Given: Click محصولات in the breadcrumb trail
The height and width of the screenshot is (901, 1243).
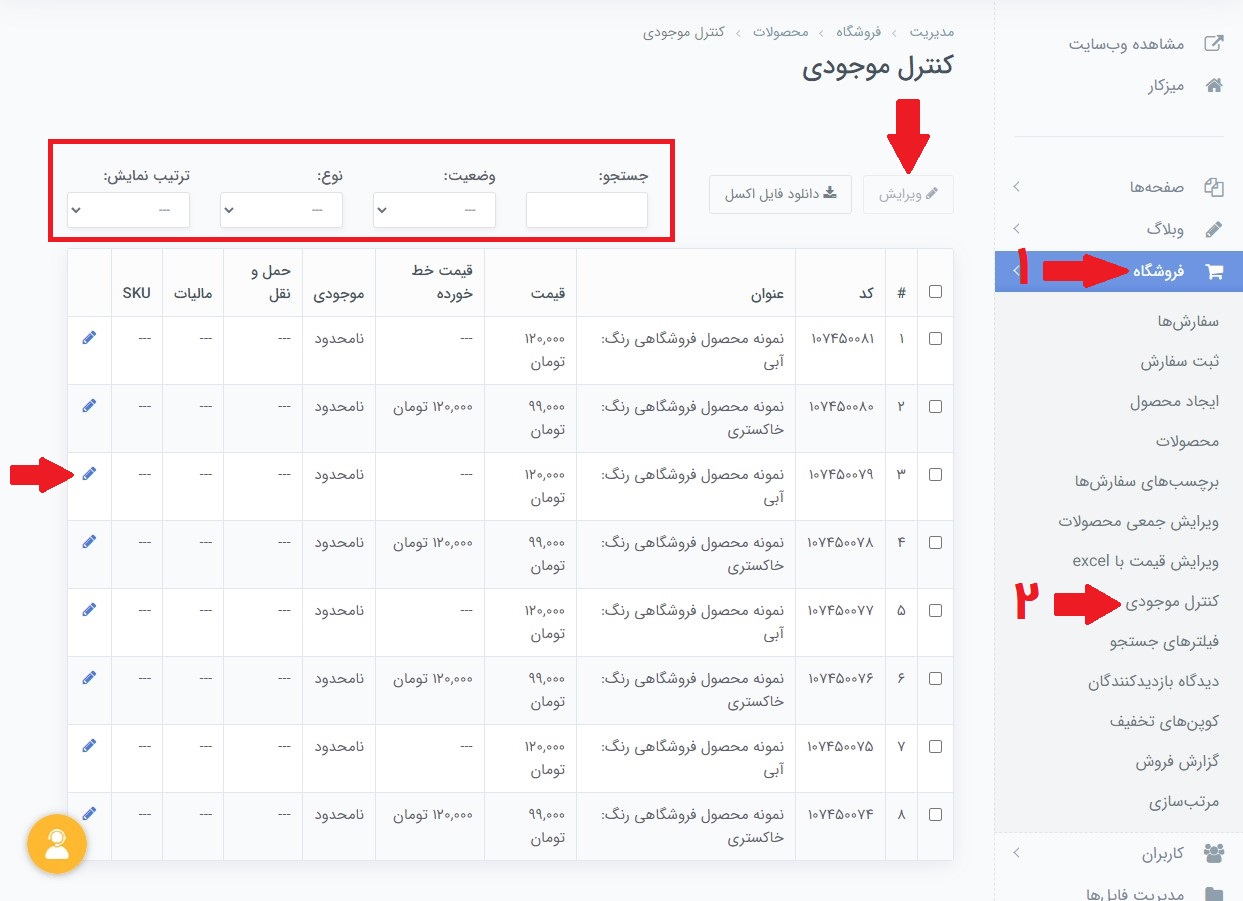Looking at the screenshot, I should [781, 32].
